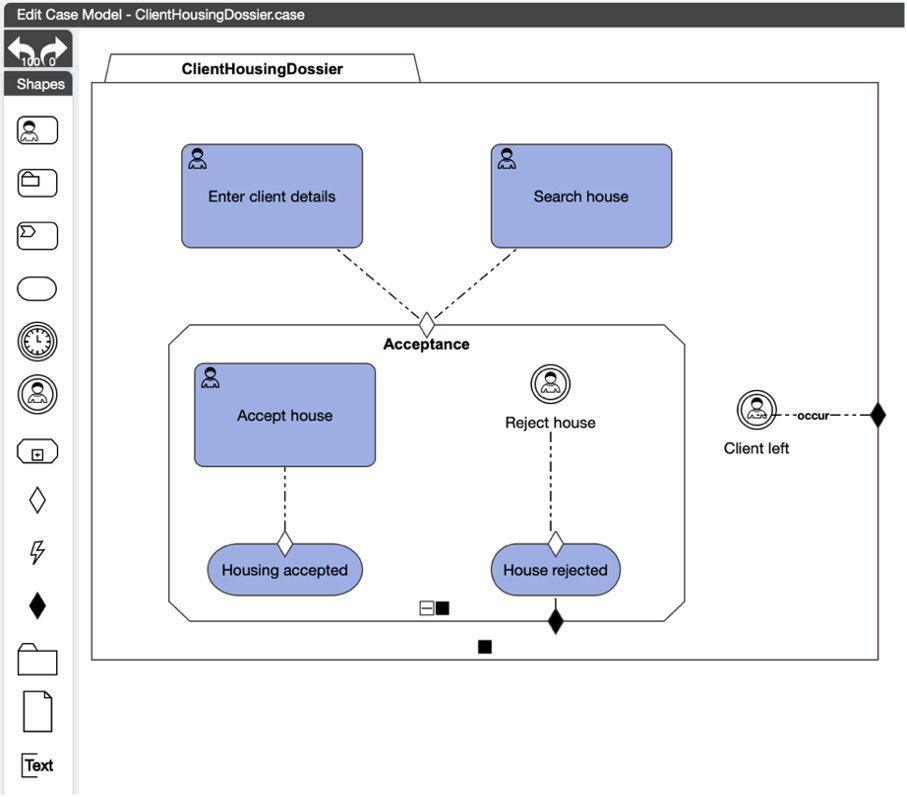Screen dimensions: 907x797
Task: Click the undo arrow icon
Action: click(22, 50)
